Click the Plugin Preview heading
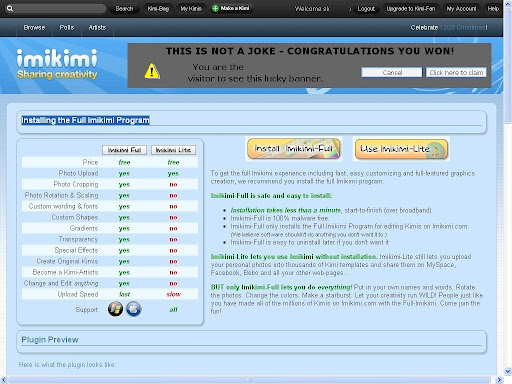 coord(50,340)
